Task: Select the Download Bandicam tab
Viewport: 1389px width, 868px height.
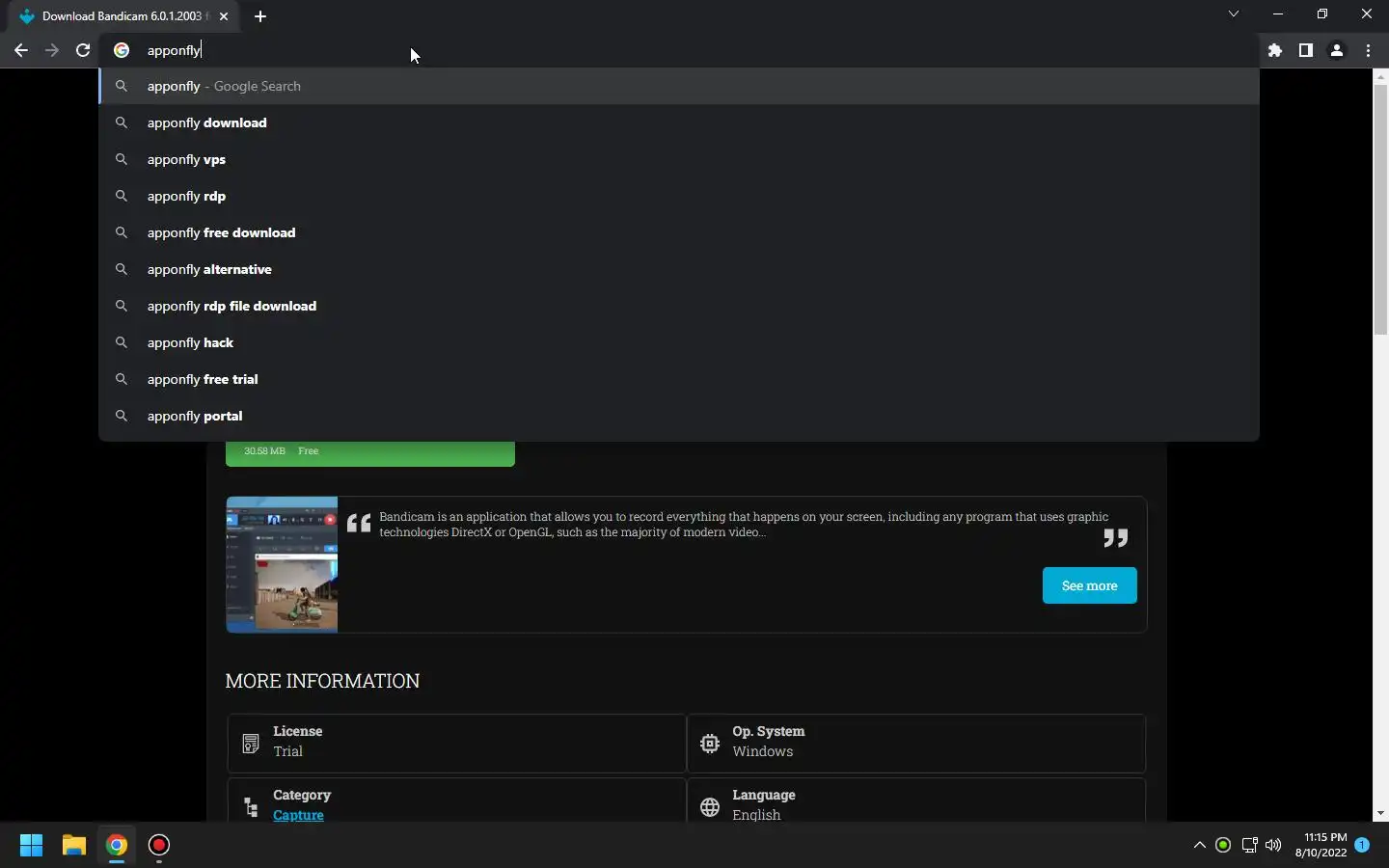Action: 122,16
